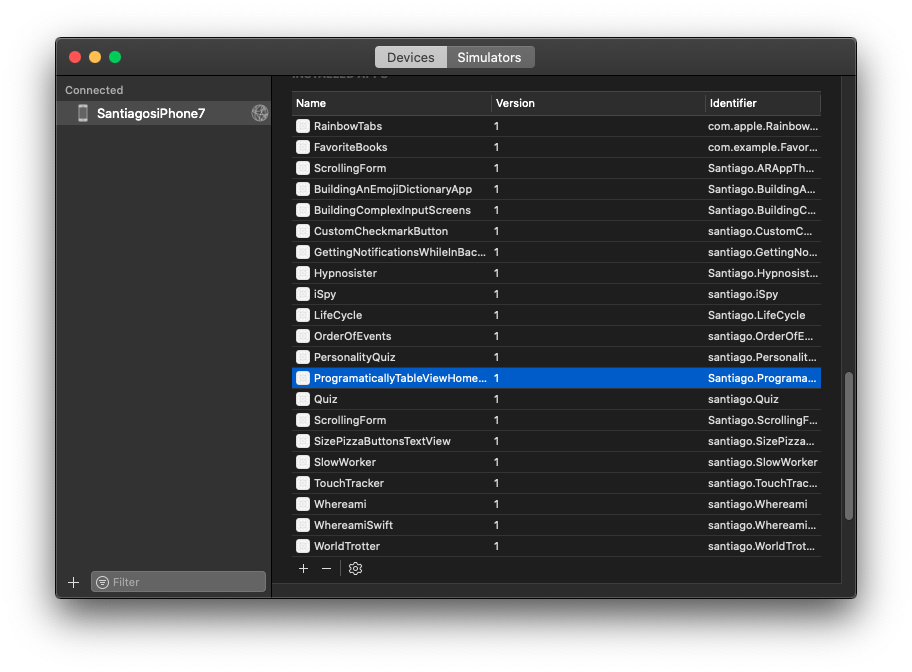
Task: Click the Whereami app icon
Action: click(303, 504)
